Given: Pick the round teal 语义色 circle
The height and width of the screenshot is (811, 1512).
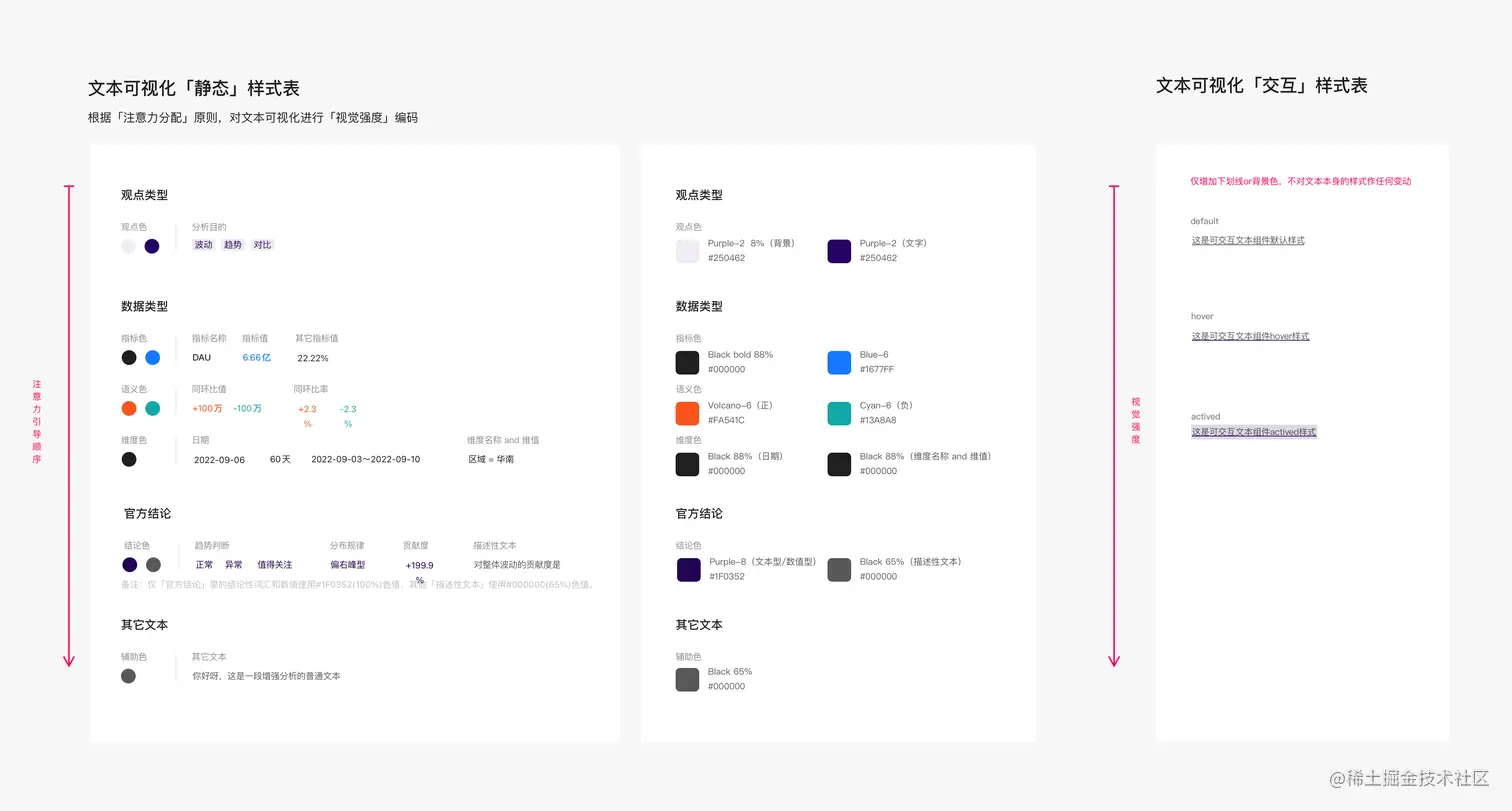Looking at the screenshot, I should tap(153, 409).
